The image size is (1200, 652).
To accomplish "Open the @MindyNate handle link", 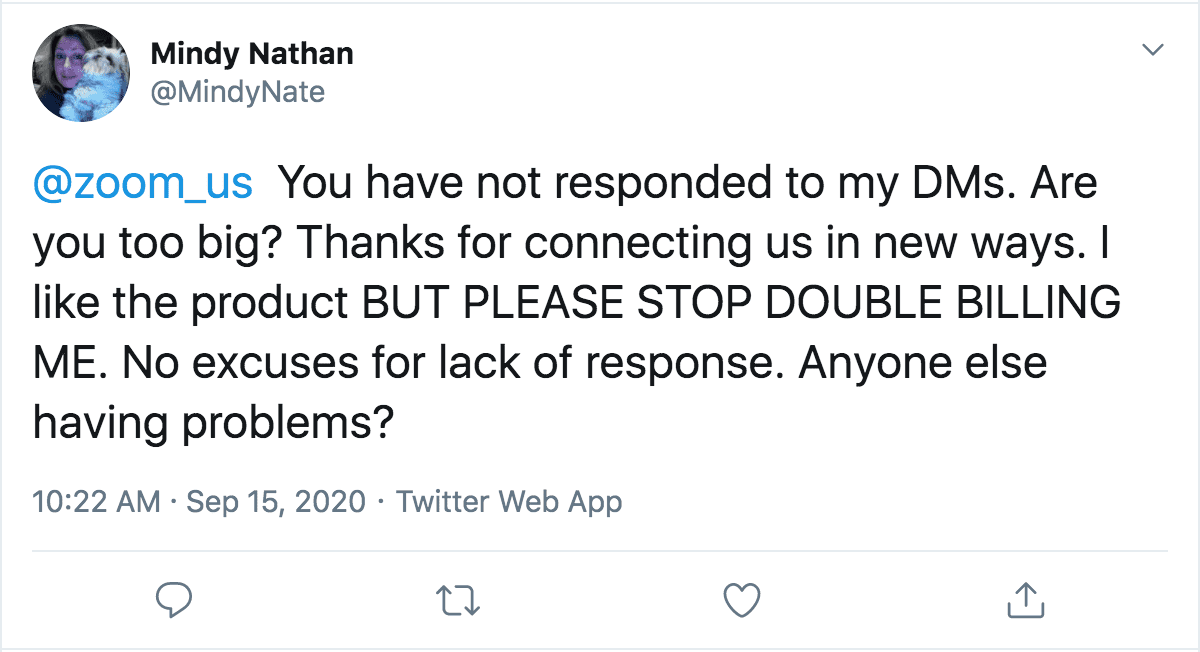I will [237, 92].
